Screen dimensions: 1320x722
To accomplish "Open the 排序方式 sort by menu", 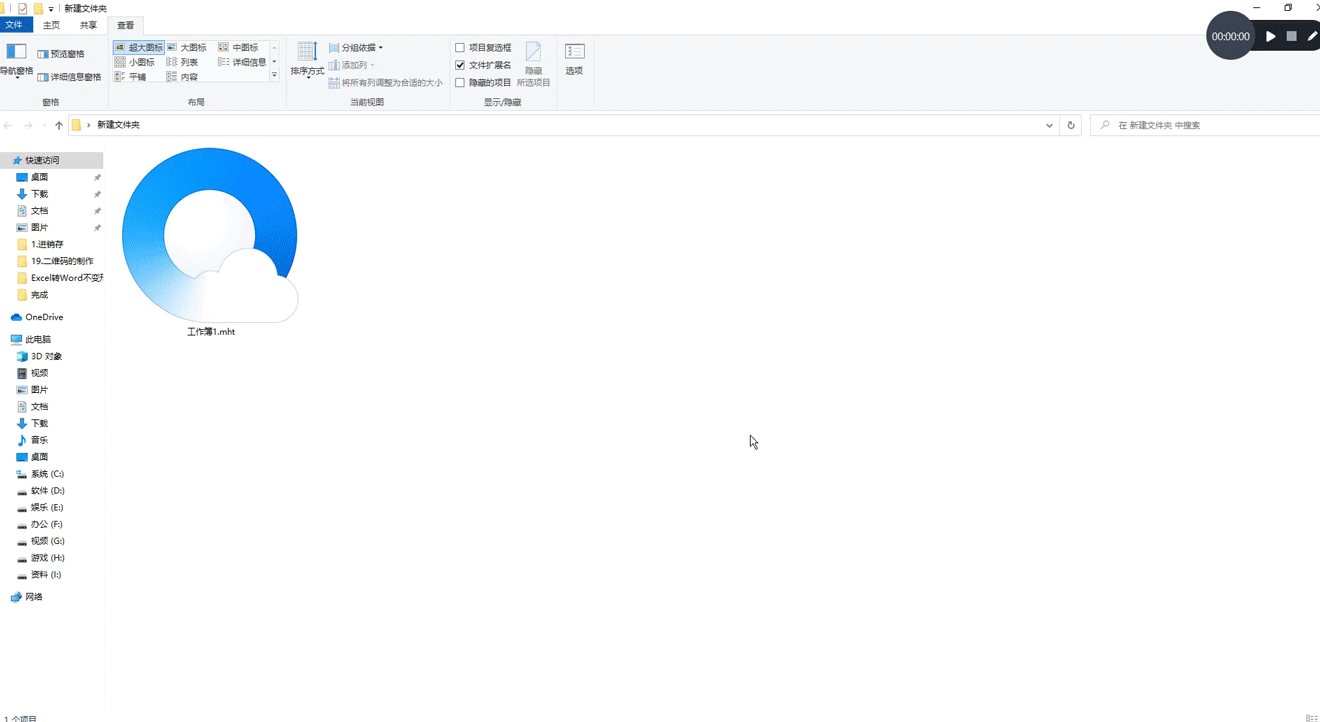I will coord(307,61).
